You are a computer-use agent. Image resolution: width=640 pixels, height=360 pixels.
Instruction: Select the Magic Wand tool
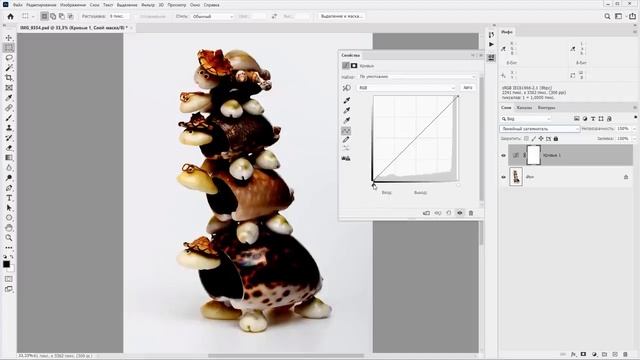[x=9, y=67]
